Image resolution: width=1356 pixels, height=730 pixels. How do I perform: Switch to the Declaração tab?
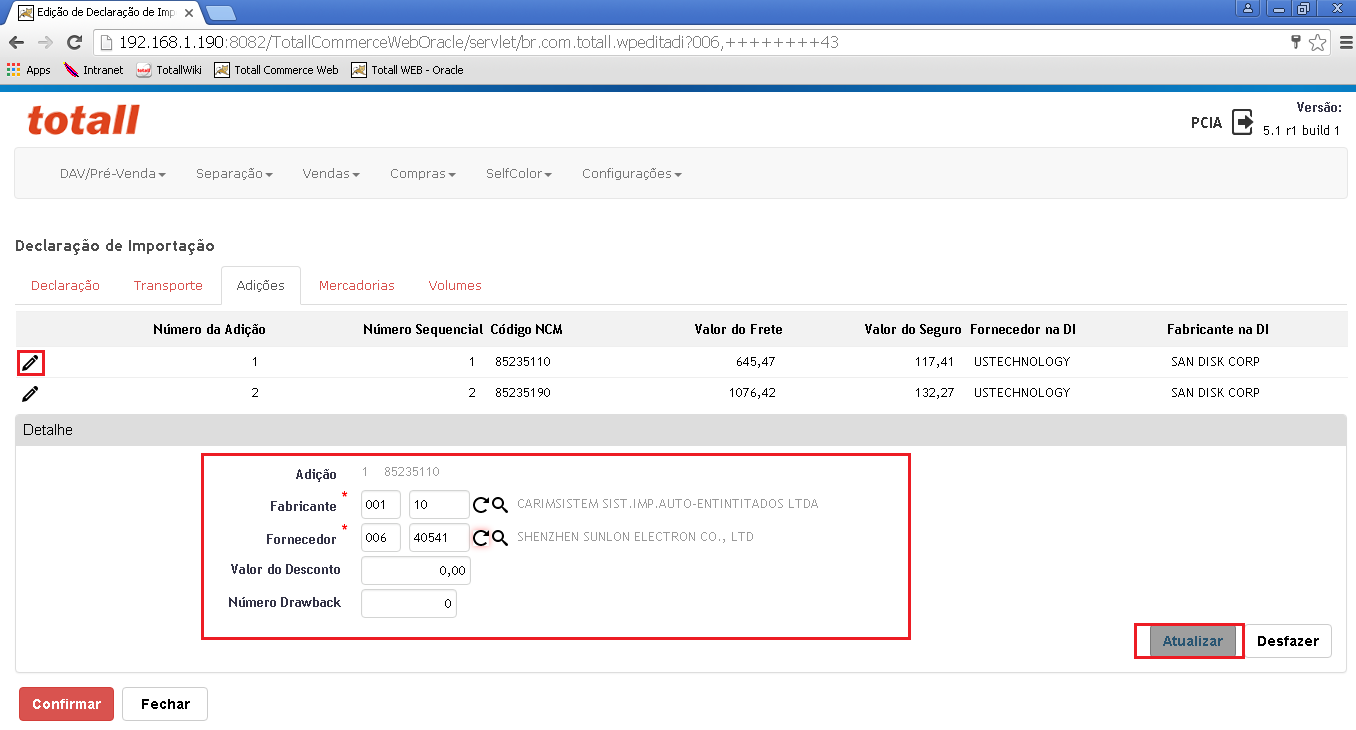pos(66,286)
